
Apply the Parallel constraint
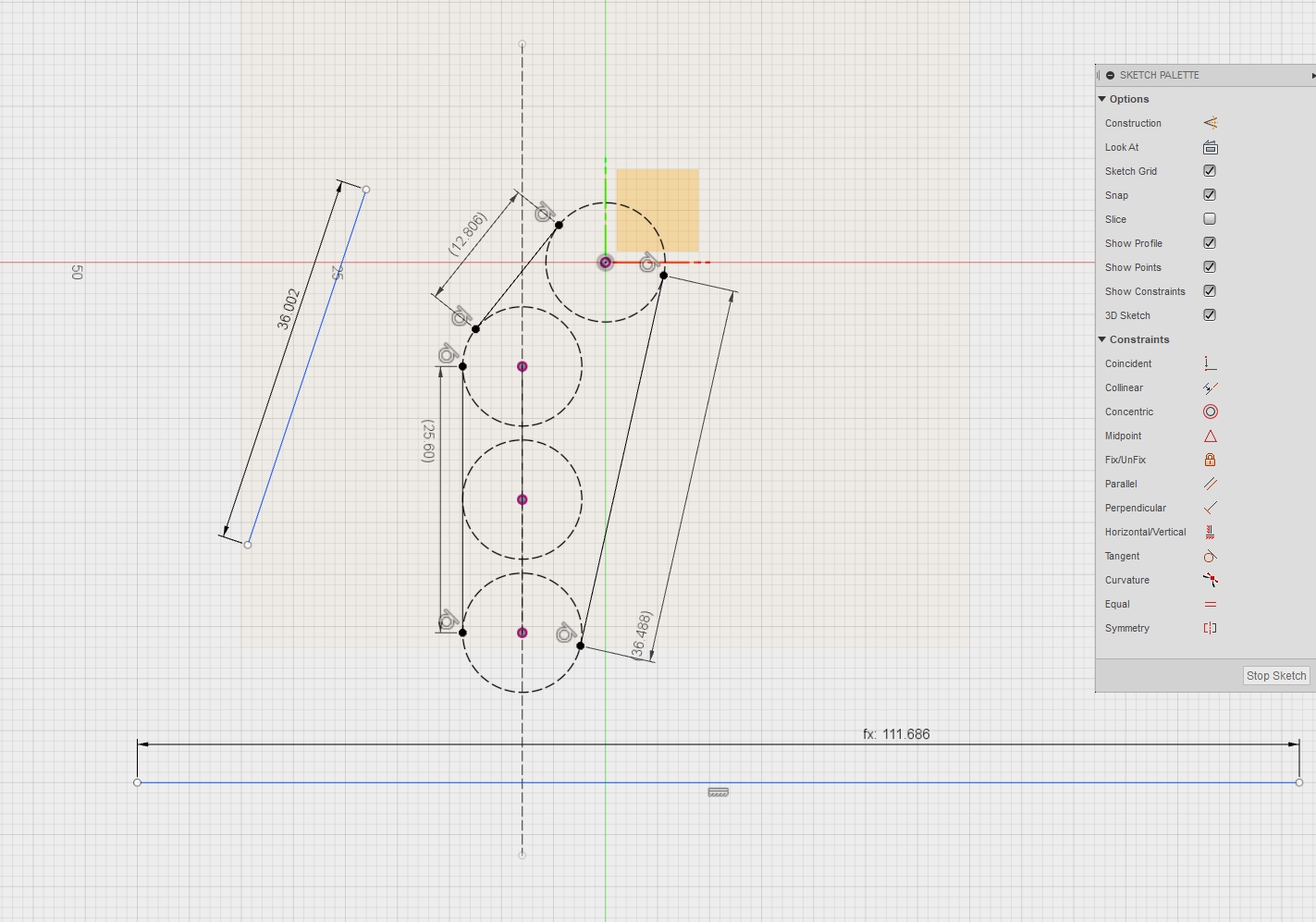pyautogui.click(x=1210, y=484)
